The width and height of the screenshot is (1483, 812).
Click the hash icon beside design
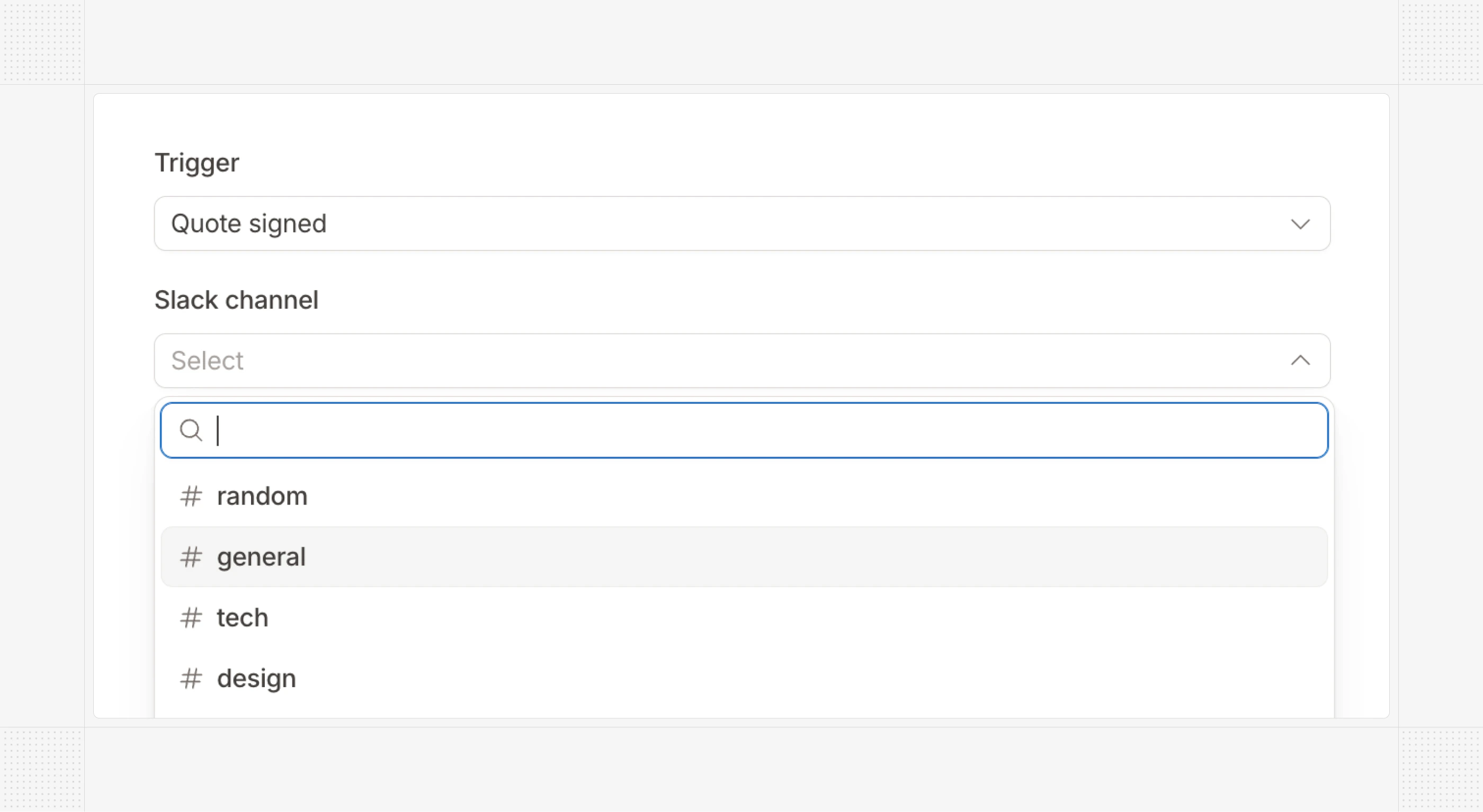(191, 679)
